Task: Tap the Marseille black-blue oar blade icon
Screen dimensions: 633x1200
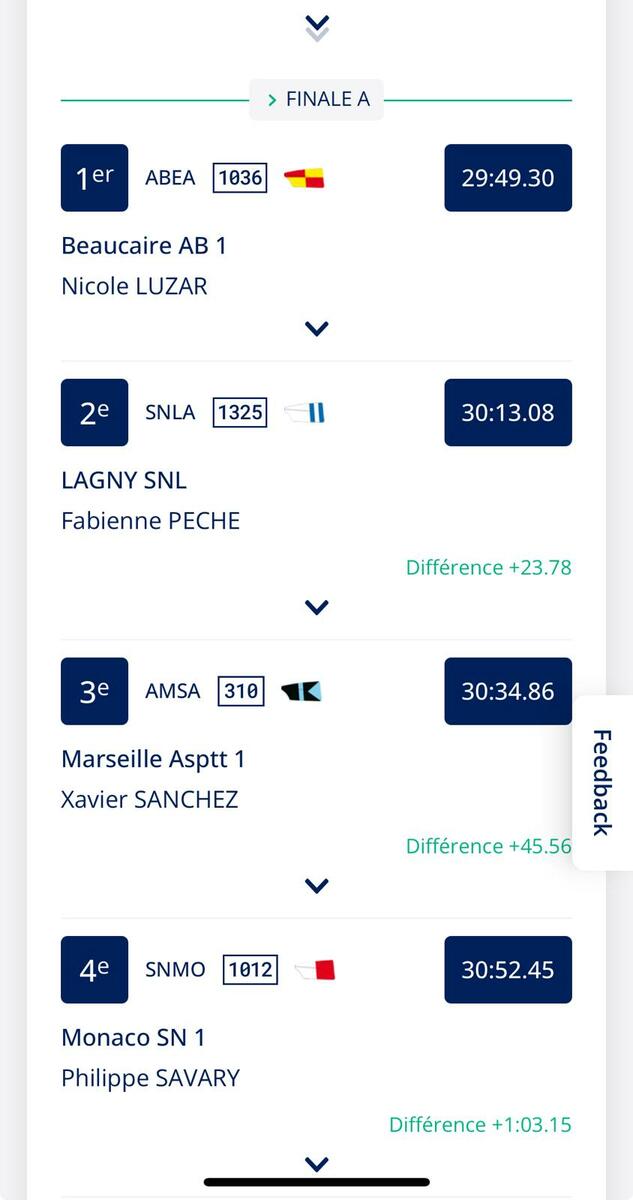Action: coord(301,691)
